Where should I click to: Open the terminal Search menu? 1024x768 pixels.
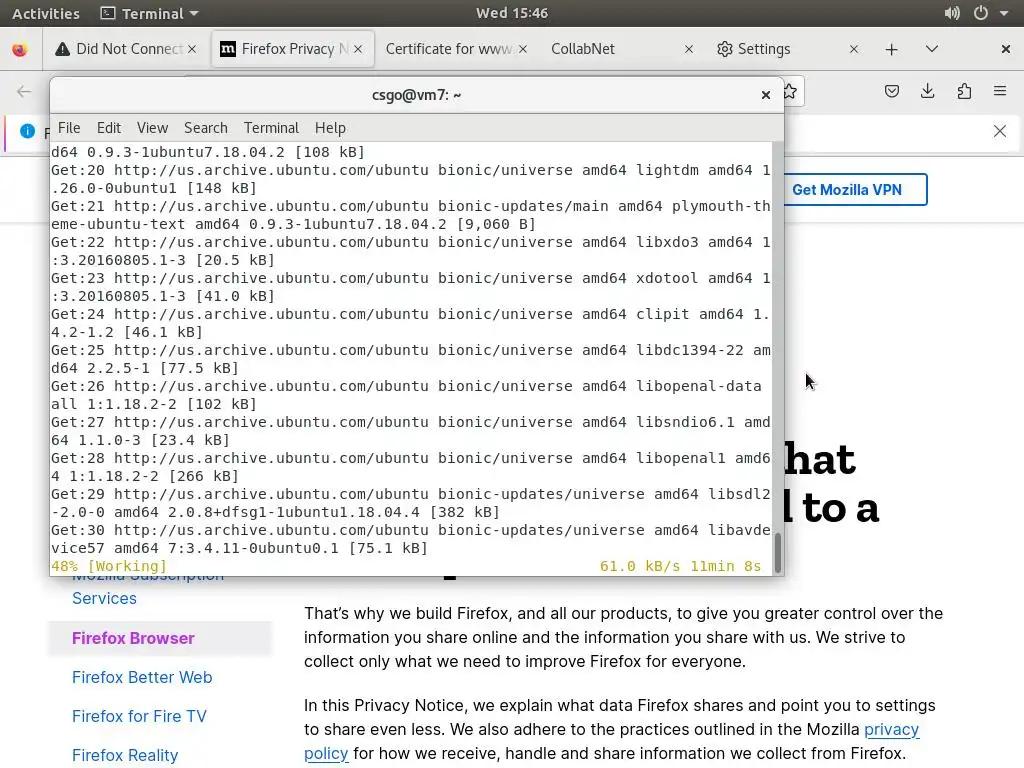coord(206,128)
